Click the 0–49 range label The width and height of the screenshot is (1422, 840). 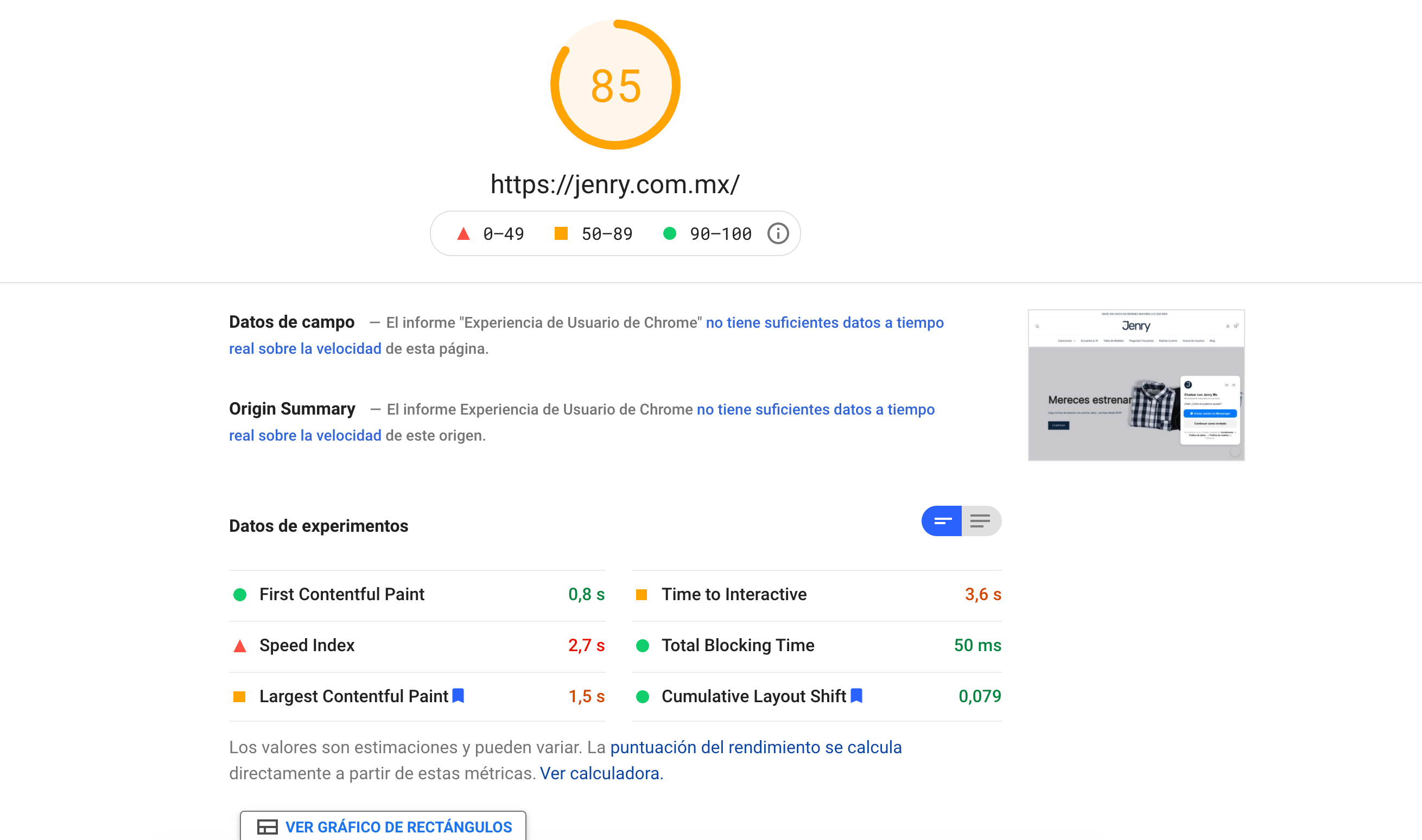click(x=504, y=234)
